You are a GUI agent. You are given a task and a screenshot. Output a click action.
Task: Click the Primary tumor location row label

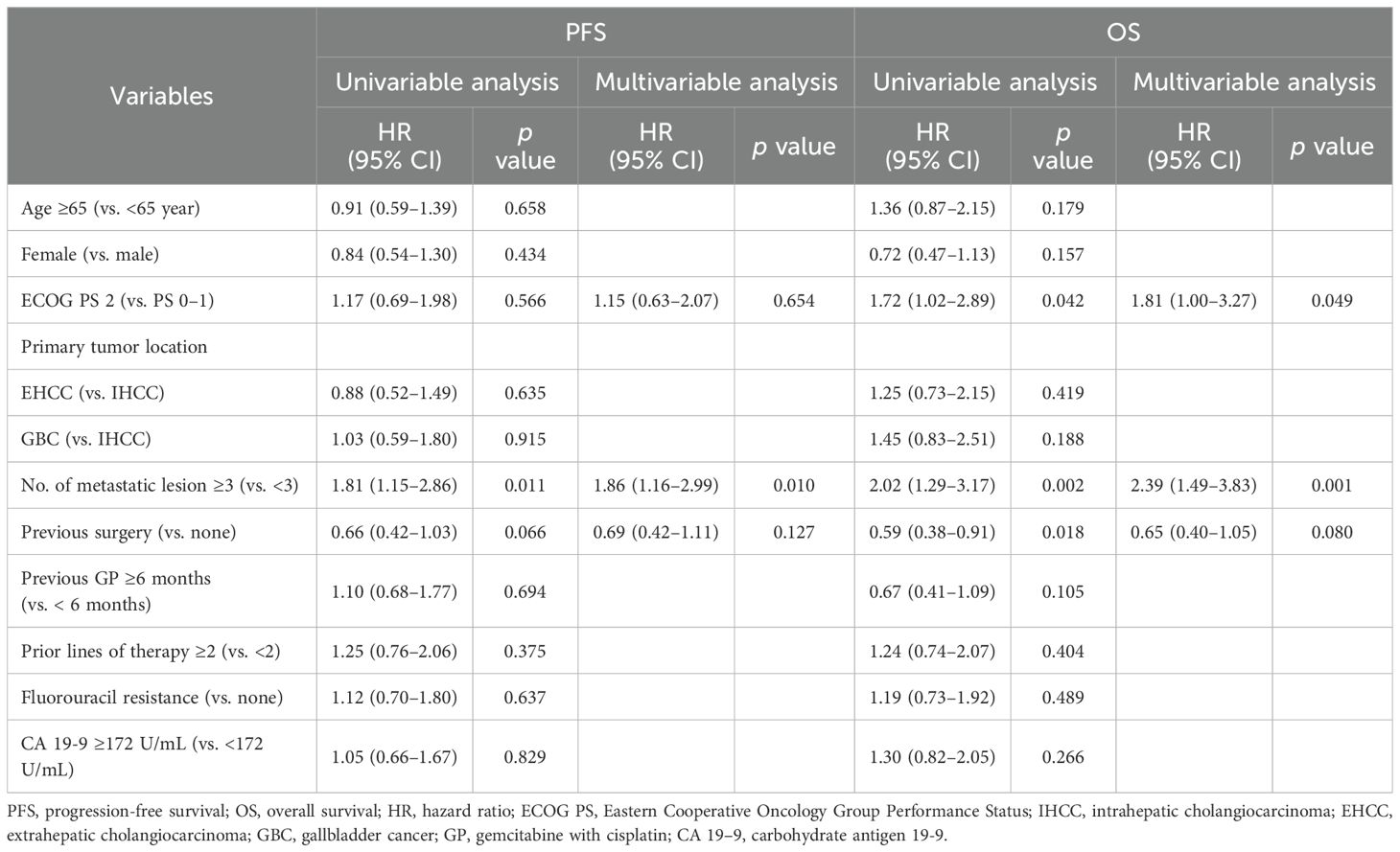tap(114, 346)
